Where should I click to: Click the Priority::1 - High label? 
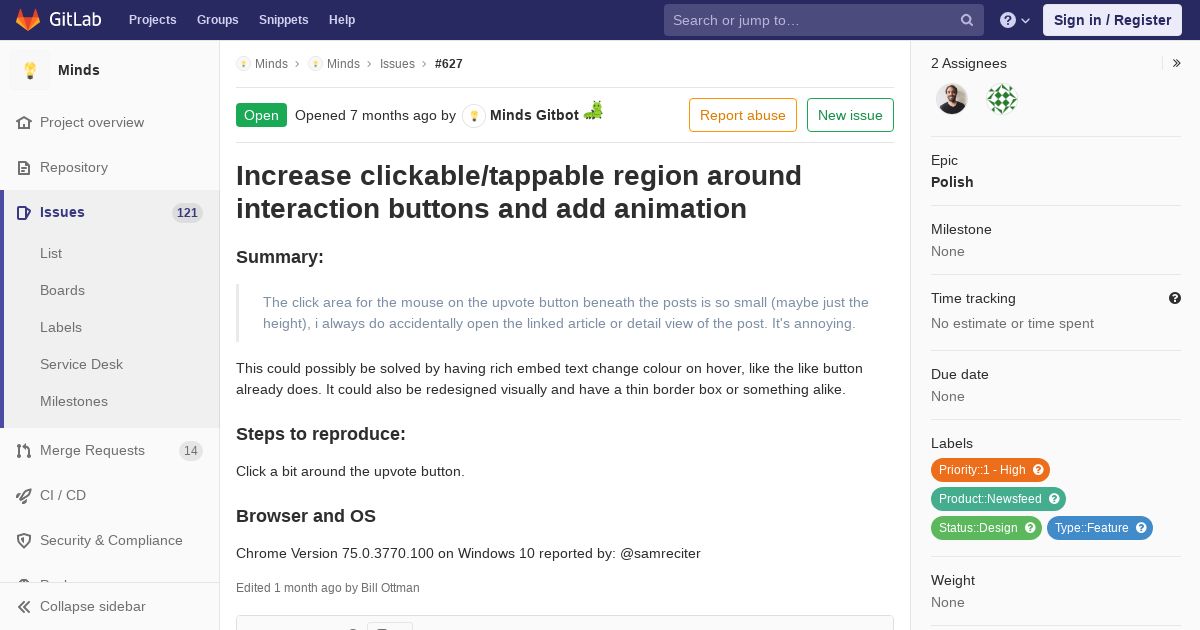click(990, 470)
